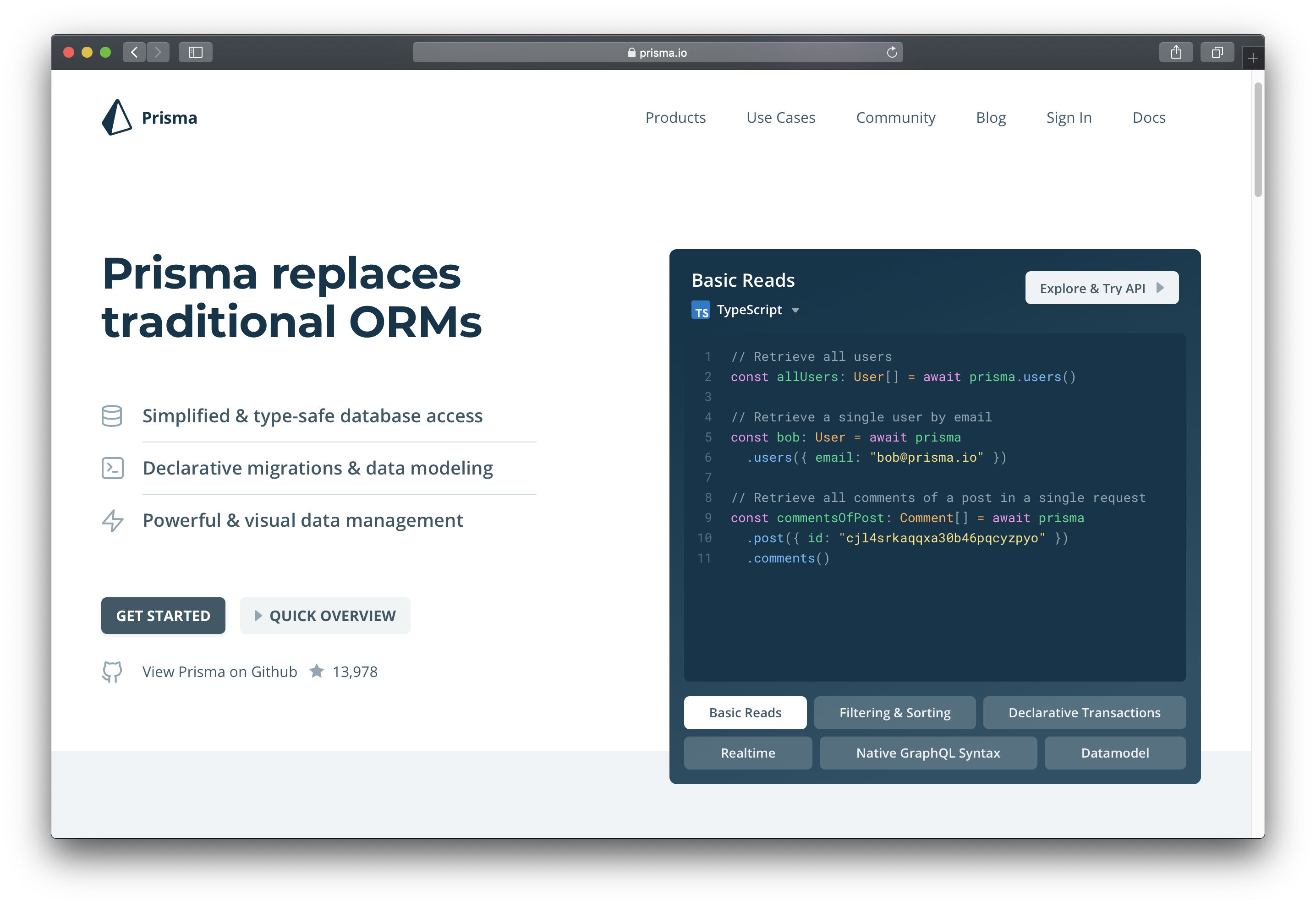The width and height of the screenshot is (1316, 906).
Task: Click the lightning bolt icon
Action: click(x=112, y=520)
